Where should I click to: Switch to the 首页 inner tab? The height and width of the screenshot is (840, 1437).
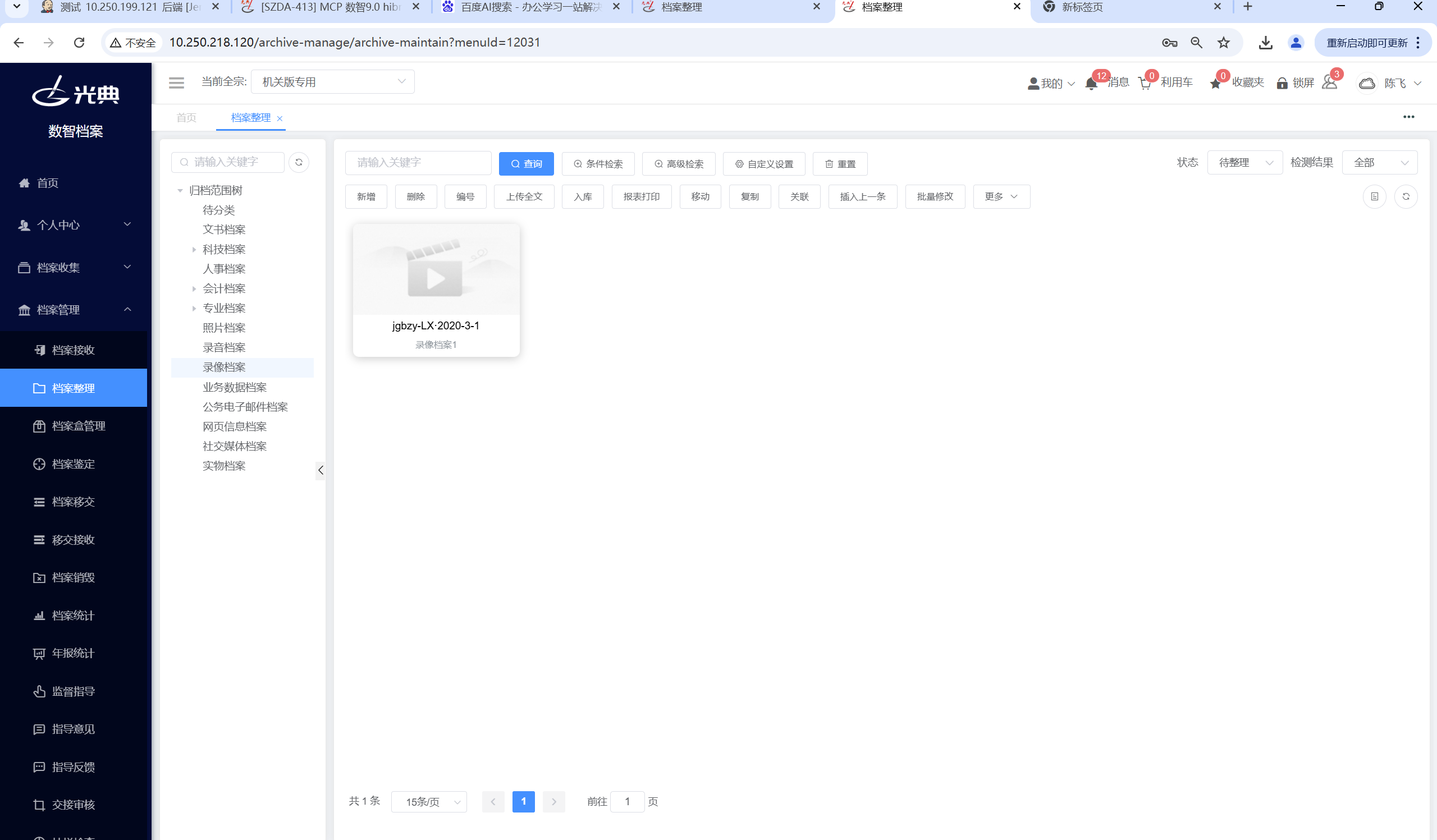tap(186, 117)
